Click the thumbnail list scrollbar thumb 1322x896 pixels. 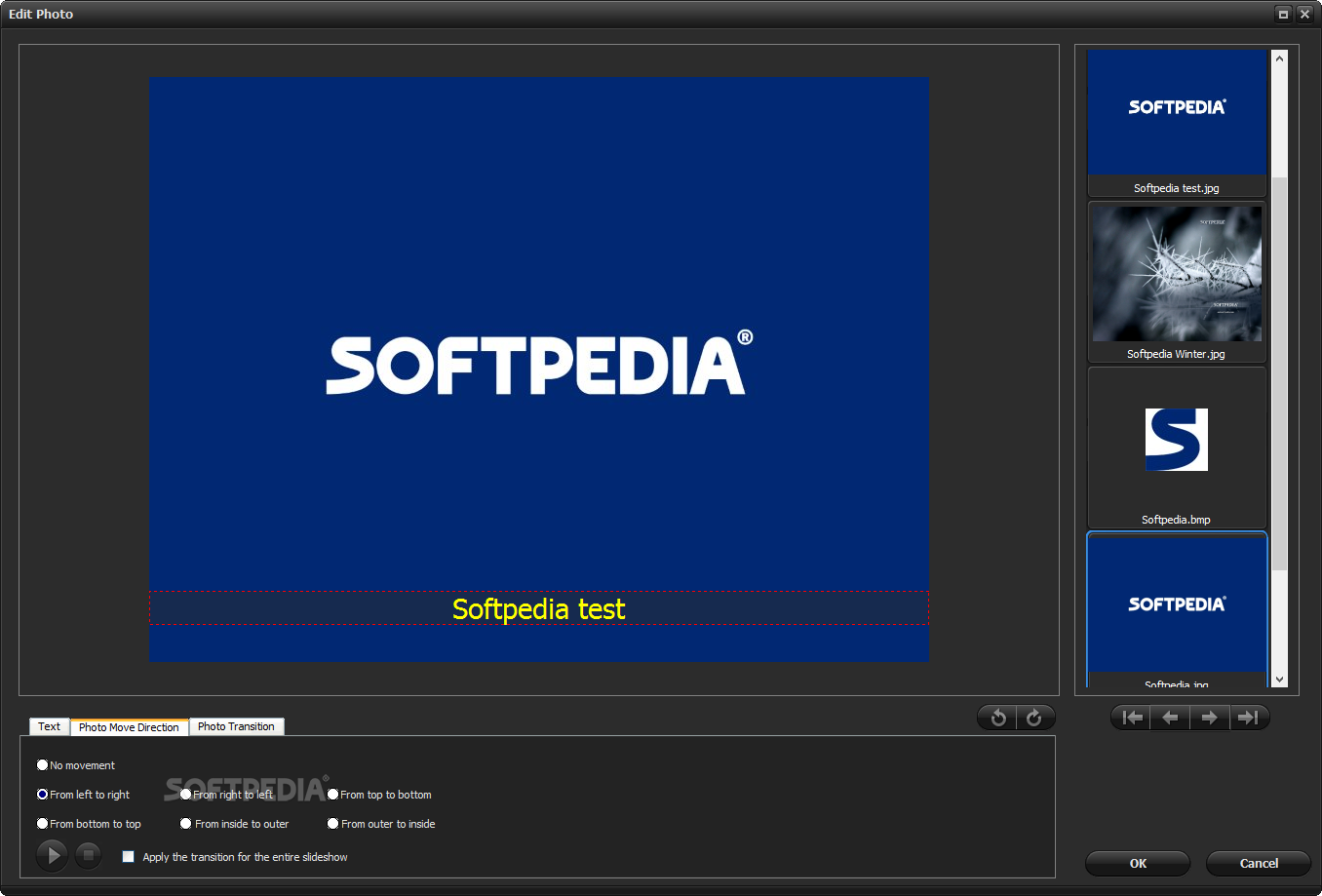pyautogui.click(x=1280, y=373)
